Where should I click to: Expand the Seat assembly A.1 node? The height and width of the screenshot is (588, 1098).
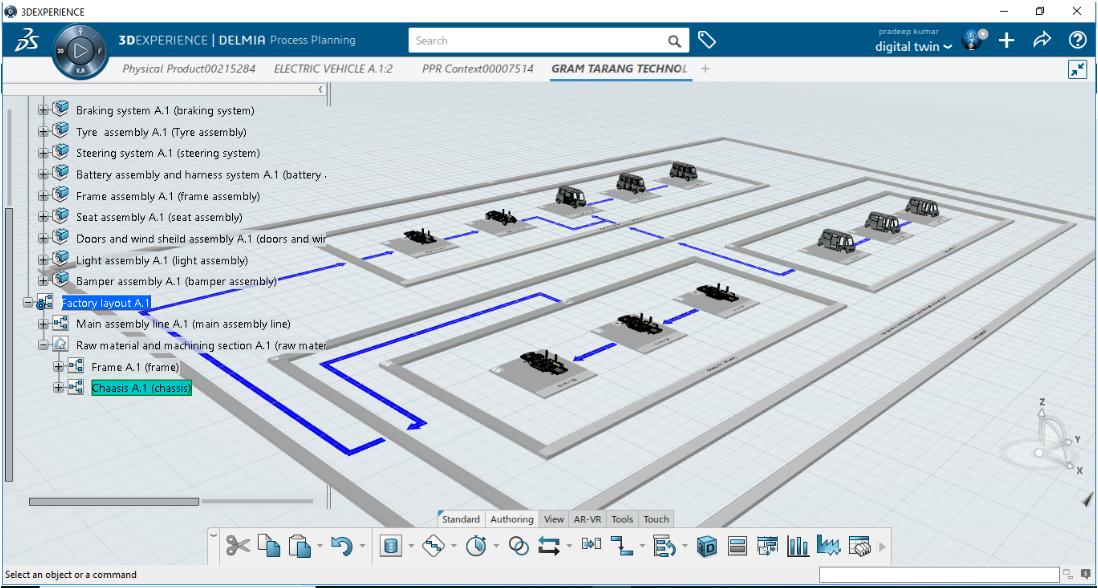coord(43,218)
